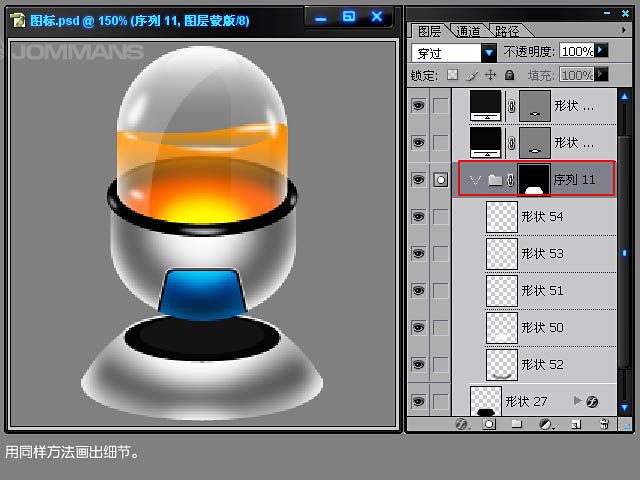Click the first 形状 … layer's mask link icon
This screenshot has height=480, width=640.
511,106
